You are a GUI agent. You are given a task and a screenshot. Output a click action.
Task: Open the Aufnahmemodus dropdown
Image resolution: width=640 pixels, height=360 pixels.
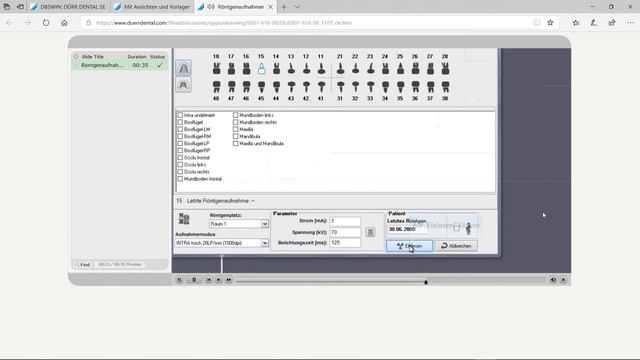(264, 243)
